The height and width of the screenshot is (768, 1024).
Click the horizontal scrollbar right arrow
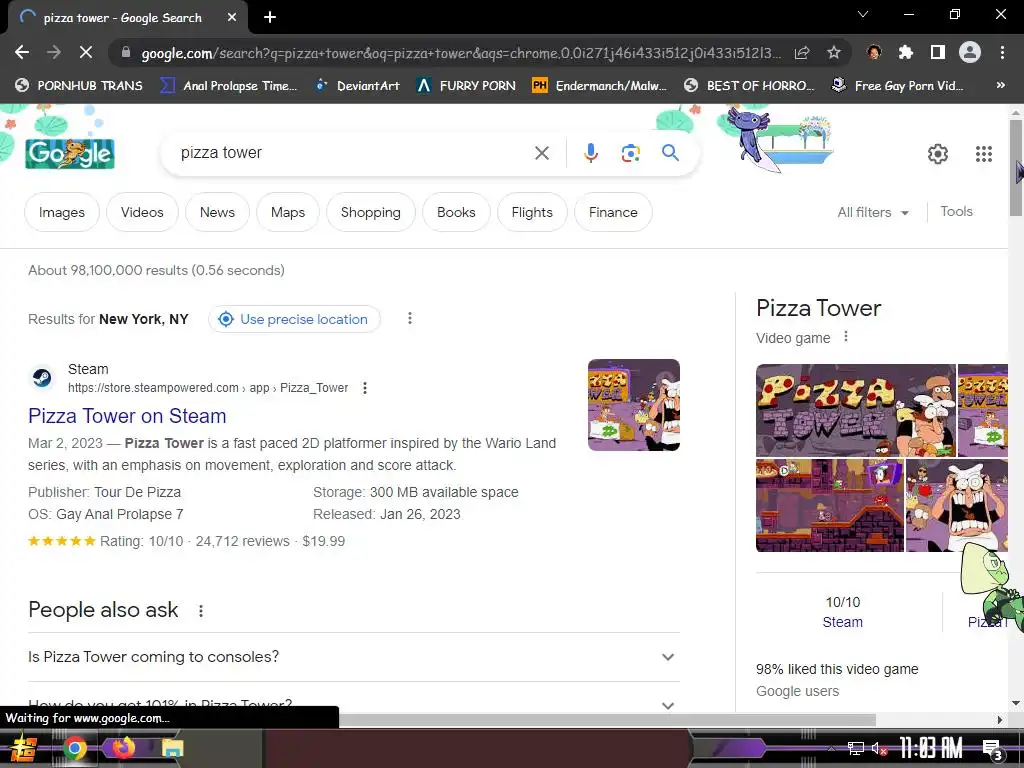999,720
